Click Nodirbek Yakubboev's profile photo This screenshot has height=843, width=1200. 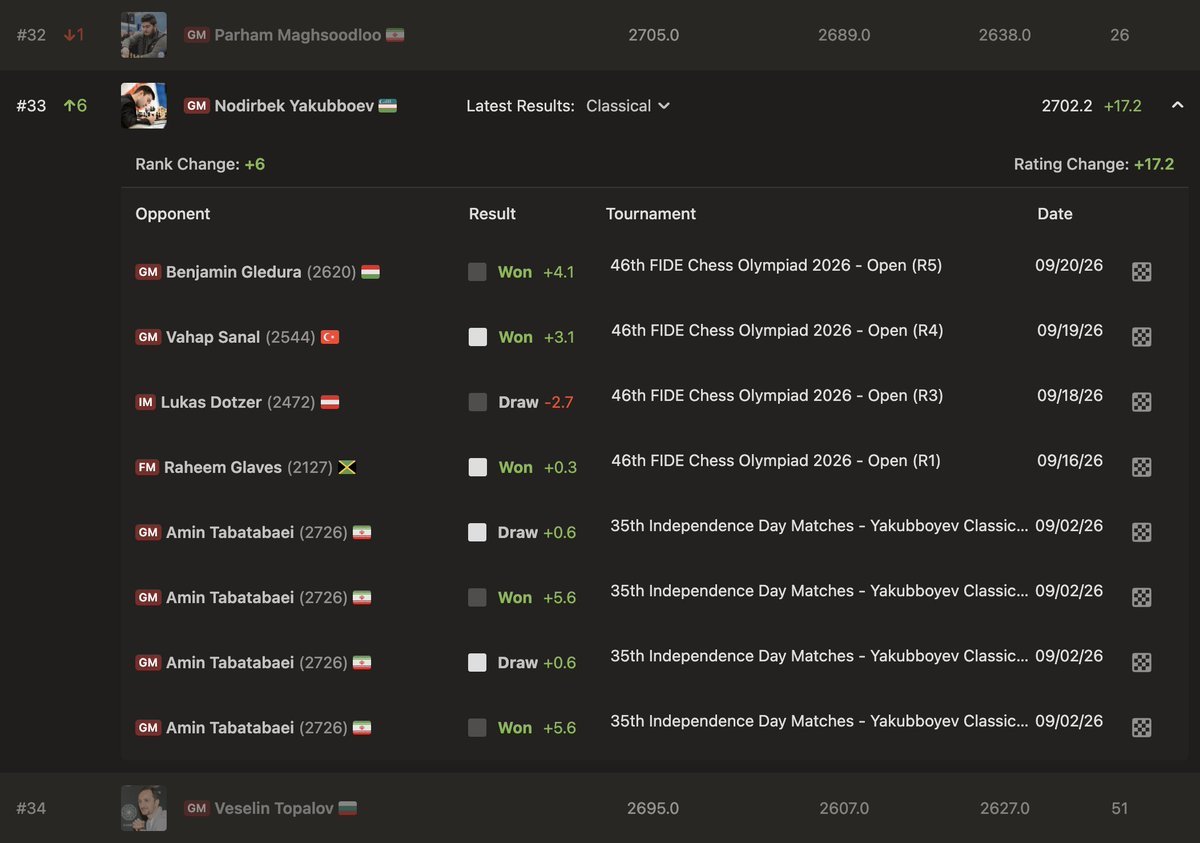144,105
